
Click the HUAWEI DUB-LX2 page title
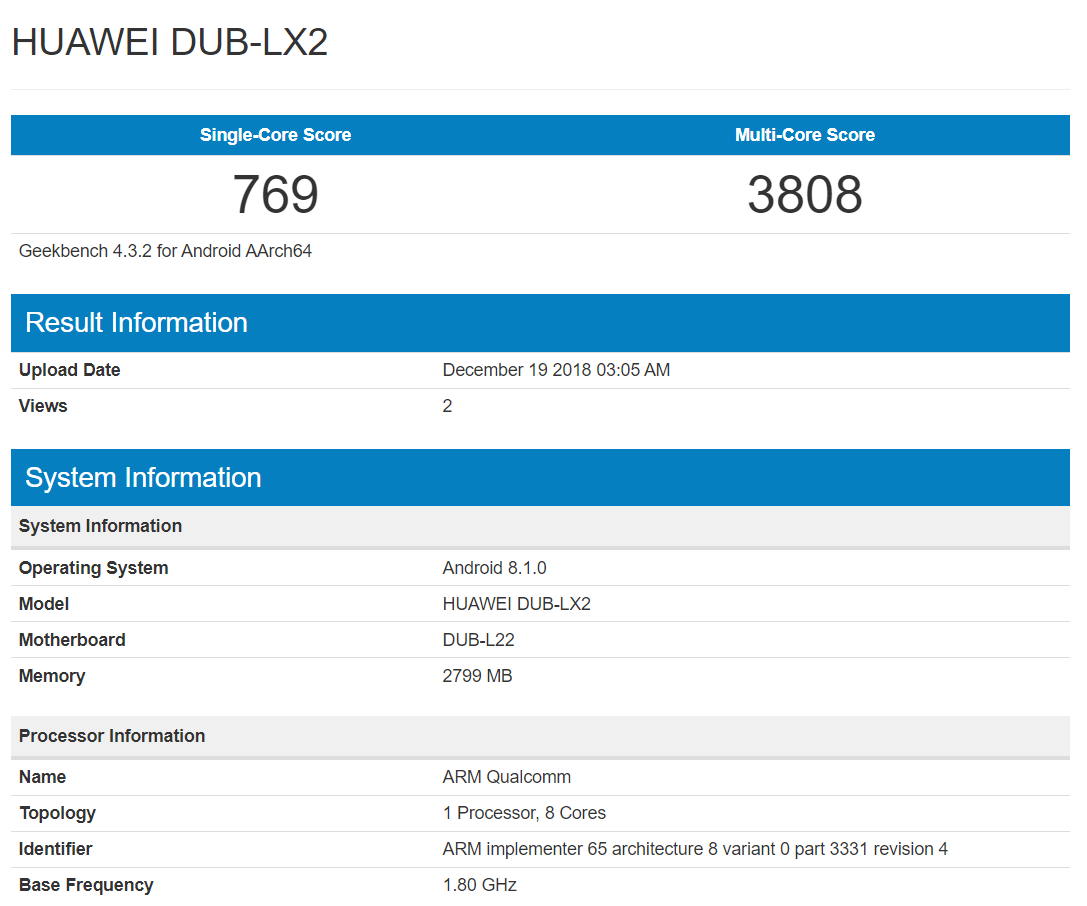click(x=170, y=43)
